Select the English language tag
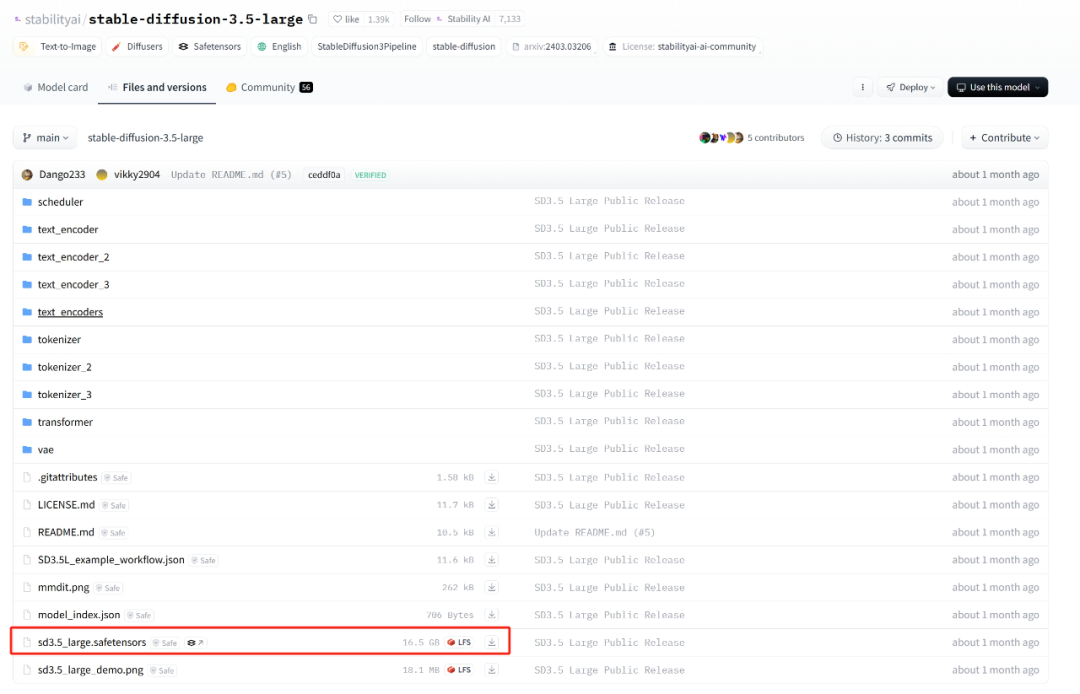This screenshot has height=694, width=1080. tap(279, 47)
